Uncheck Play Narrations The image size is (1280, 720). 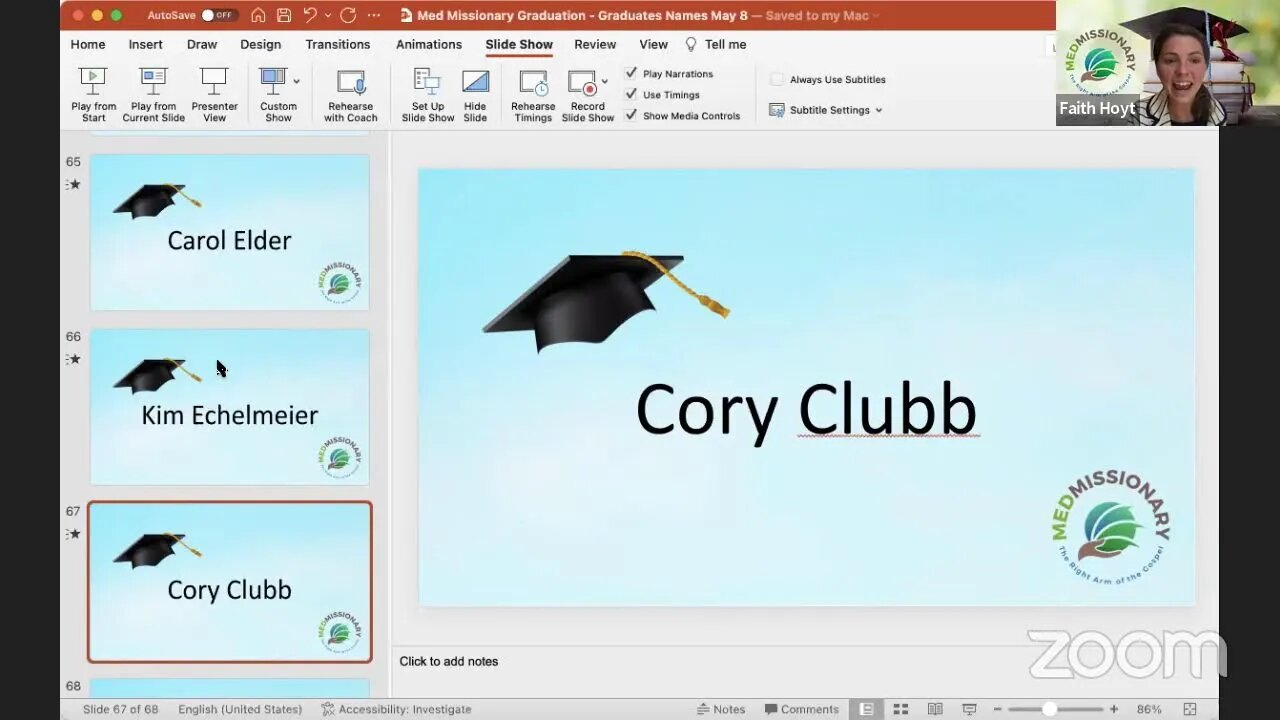631,73
